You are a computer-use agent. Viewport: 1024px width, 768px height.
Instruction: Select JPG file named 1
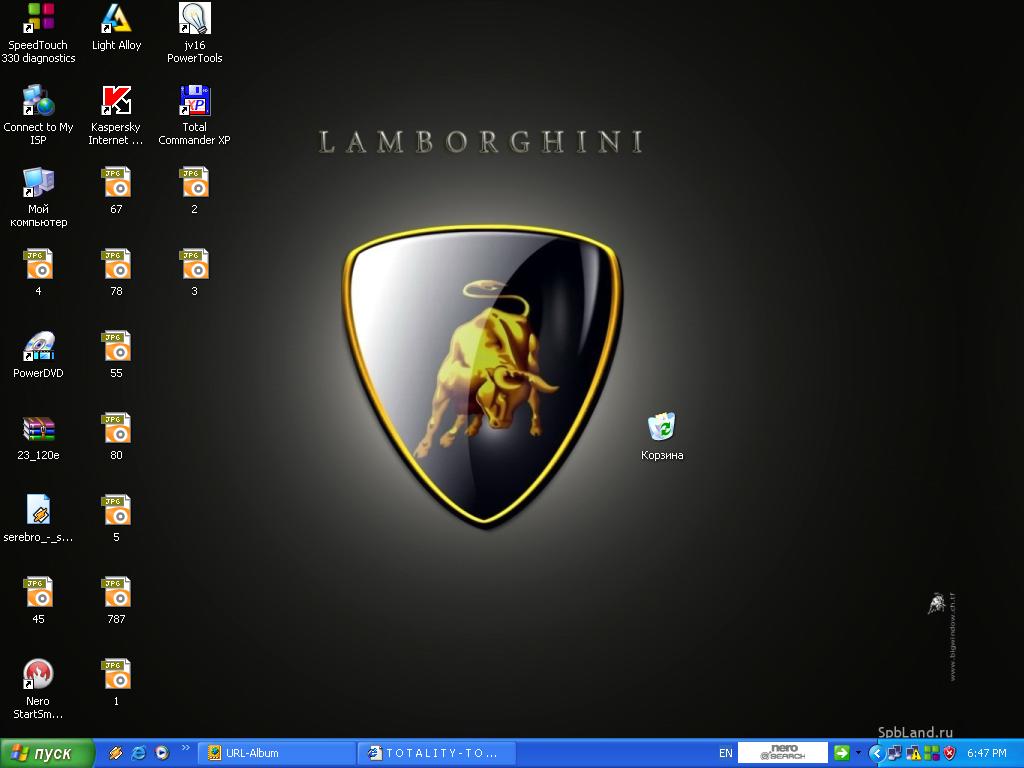point(116,683)
